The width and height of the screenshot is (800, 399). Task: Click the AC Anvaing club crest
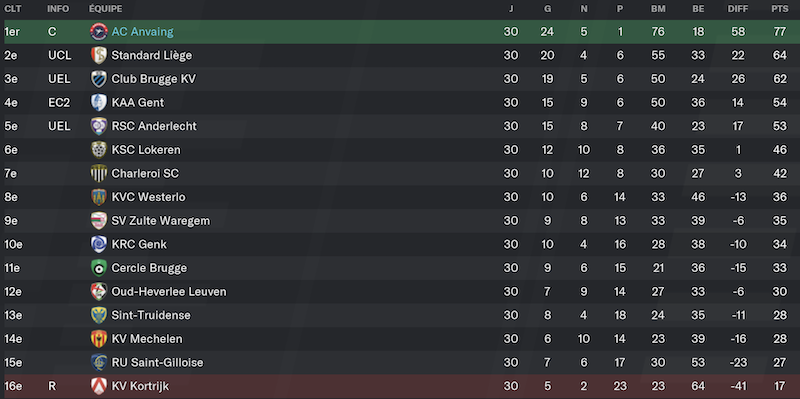click(x=98, y=32)
